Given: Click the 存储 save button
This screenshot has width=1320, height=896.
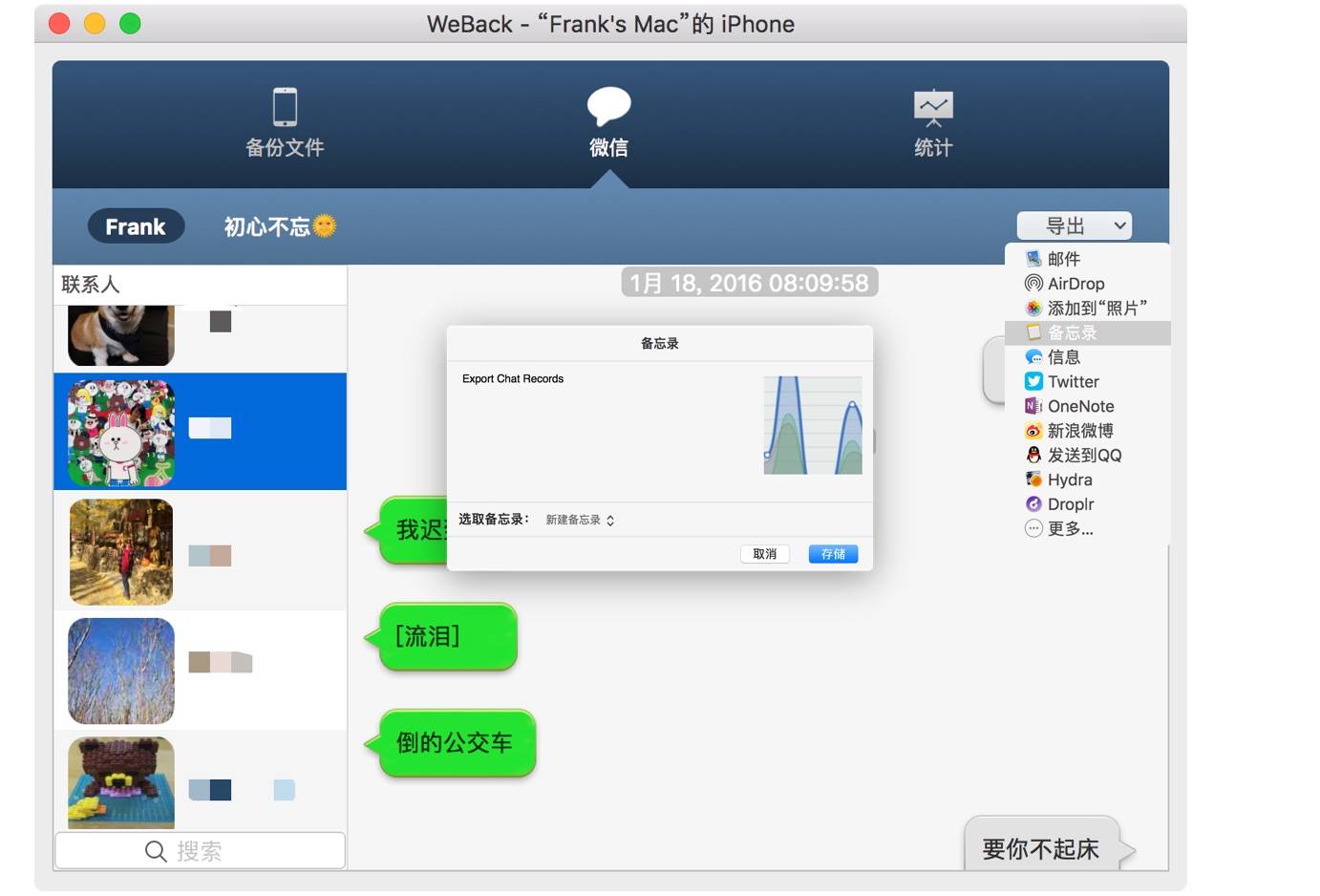Looking at the screenshot, I should [833, 554].
